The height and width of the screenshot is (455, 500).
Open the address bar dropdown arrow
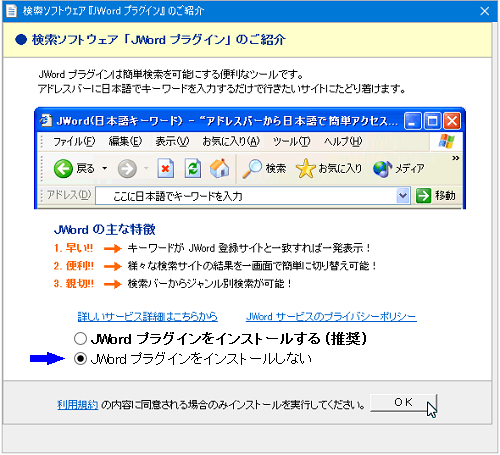coord(403,195)
